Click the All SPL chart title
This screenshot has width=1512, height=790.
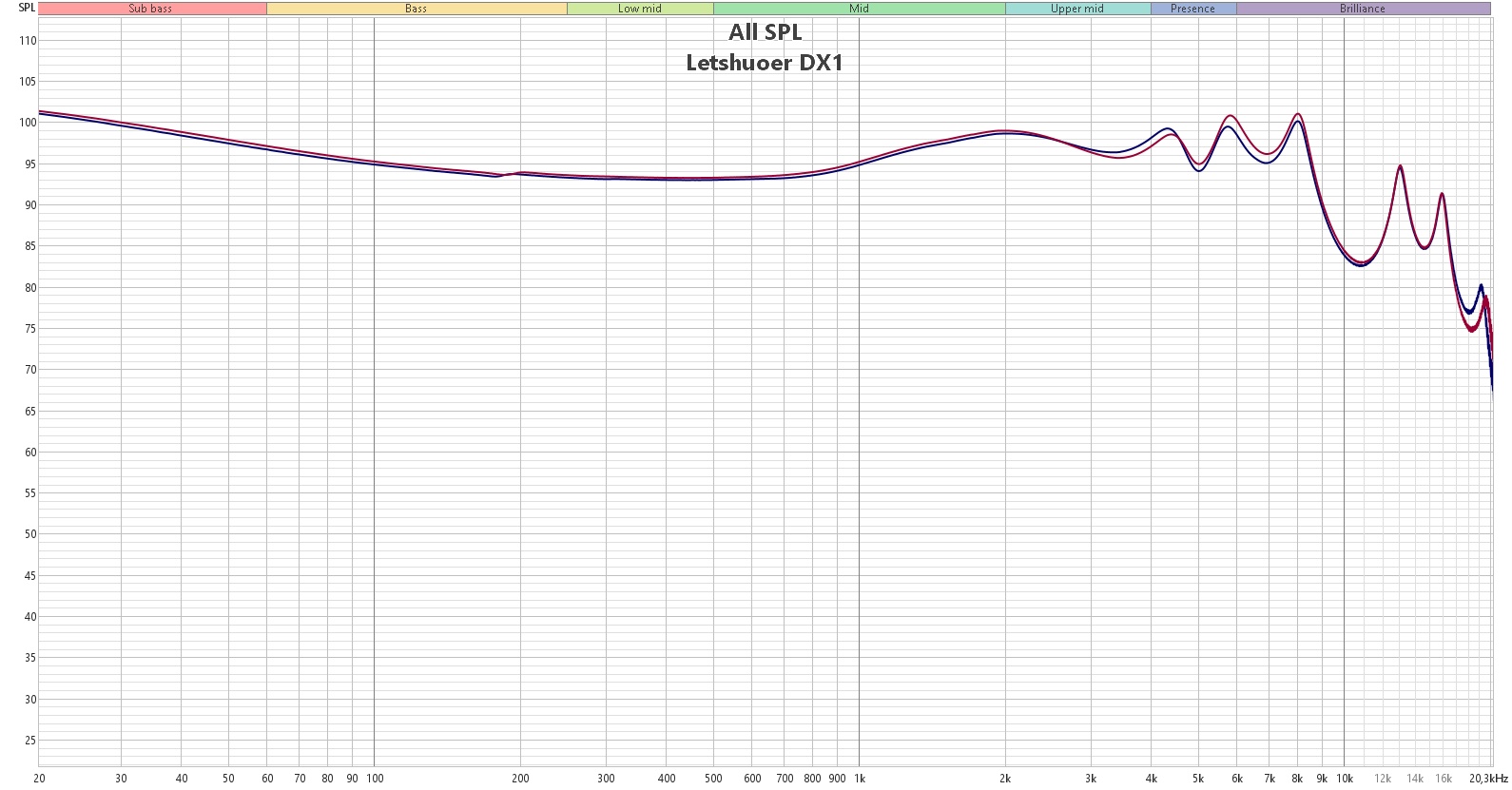[766, 32]
